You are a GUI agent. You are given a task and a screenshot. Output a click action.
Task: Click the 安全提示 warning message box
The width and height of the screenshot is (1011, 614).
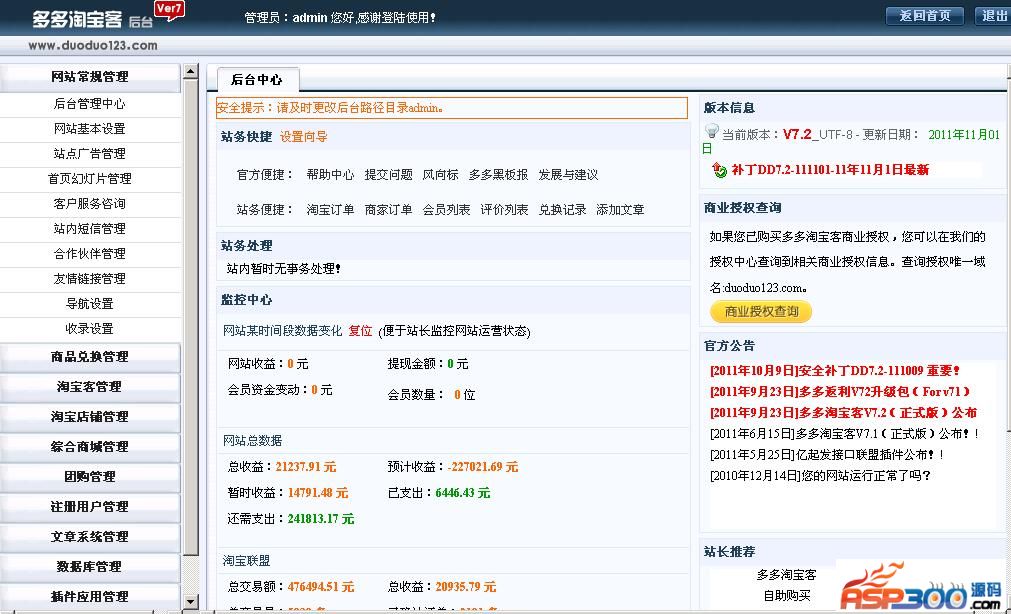(x=452, y=108)
